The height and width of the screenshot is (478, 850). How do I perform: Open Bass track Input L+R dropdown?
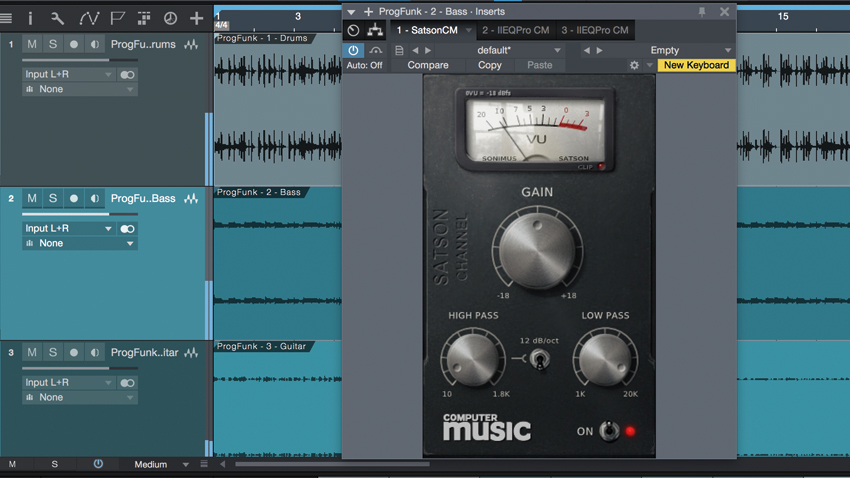[69, 228]
